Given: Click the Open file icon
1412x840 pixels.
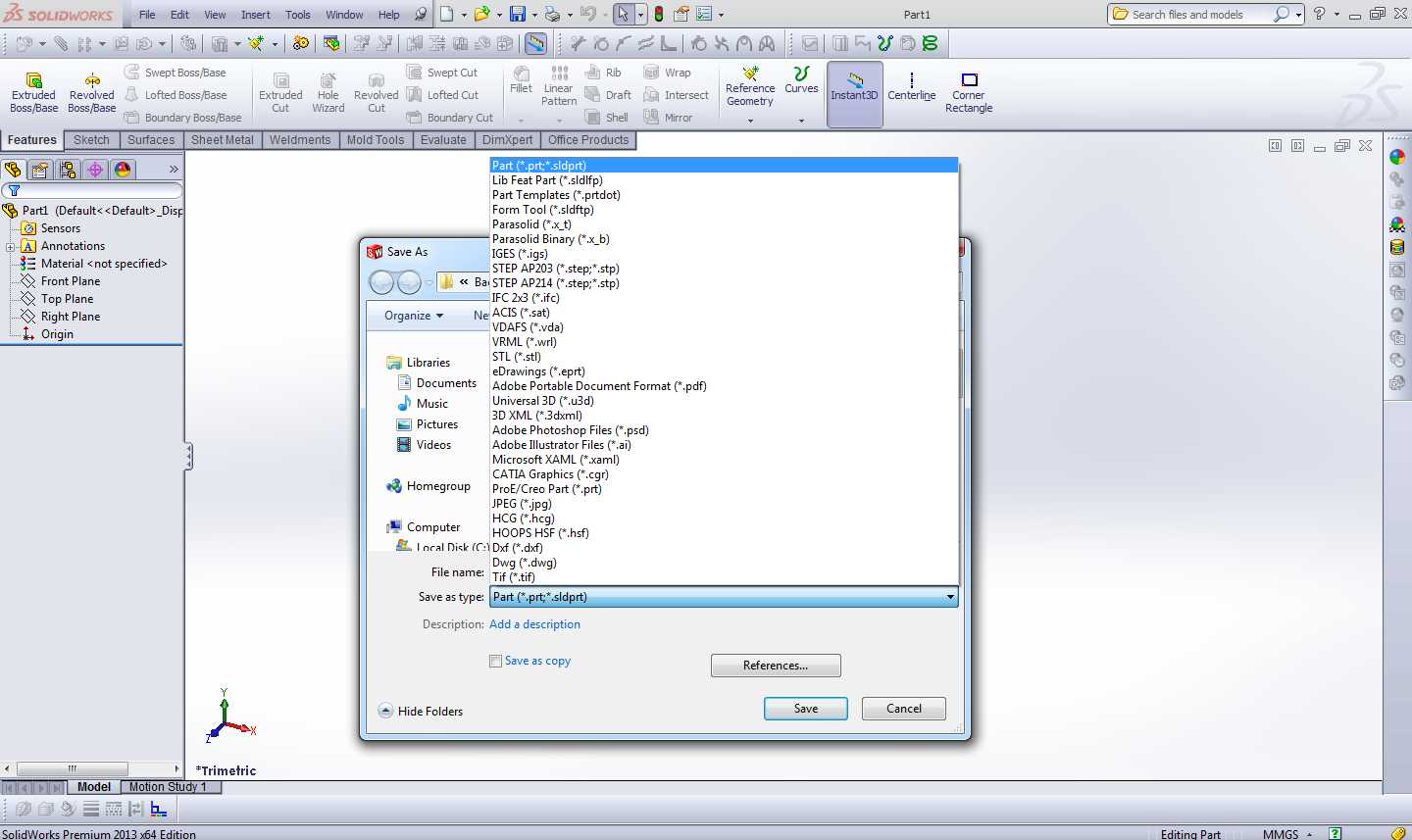Looking at the screenshot, I should point(481,14).
